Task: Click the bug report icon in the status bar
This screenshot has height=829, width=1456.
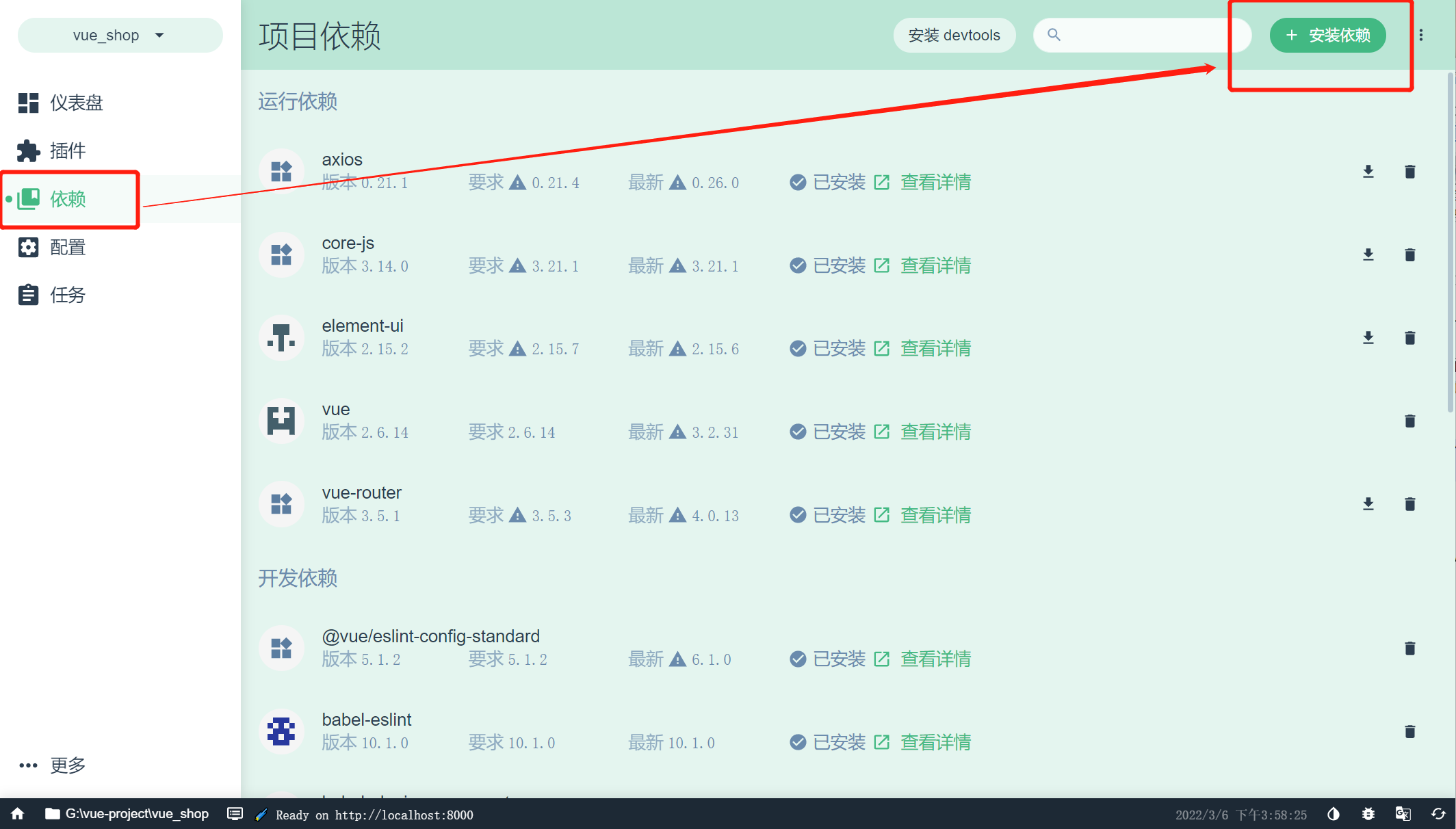Action: point(1368,814)
